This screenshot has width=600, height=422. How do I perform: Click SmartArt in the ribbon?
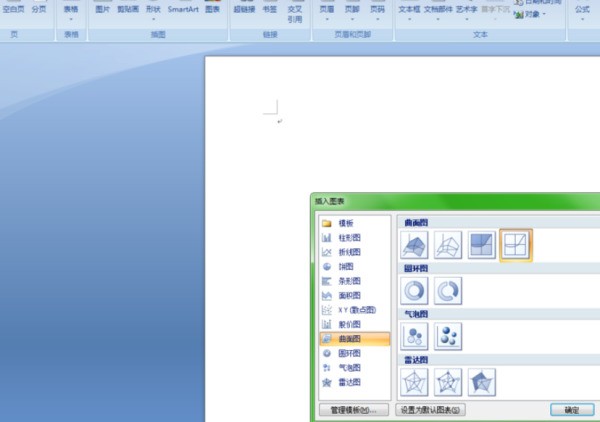[x=183, y=9]
